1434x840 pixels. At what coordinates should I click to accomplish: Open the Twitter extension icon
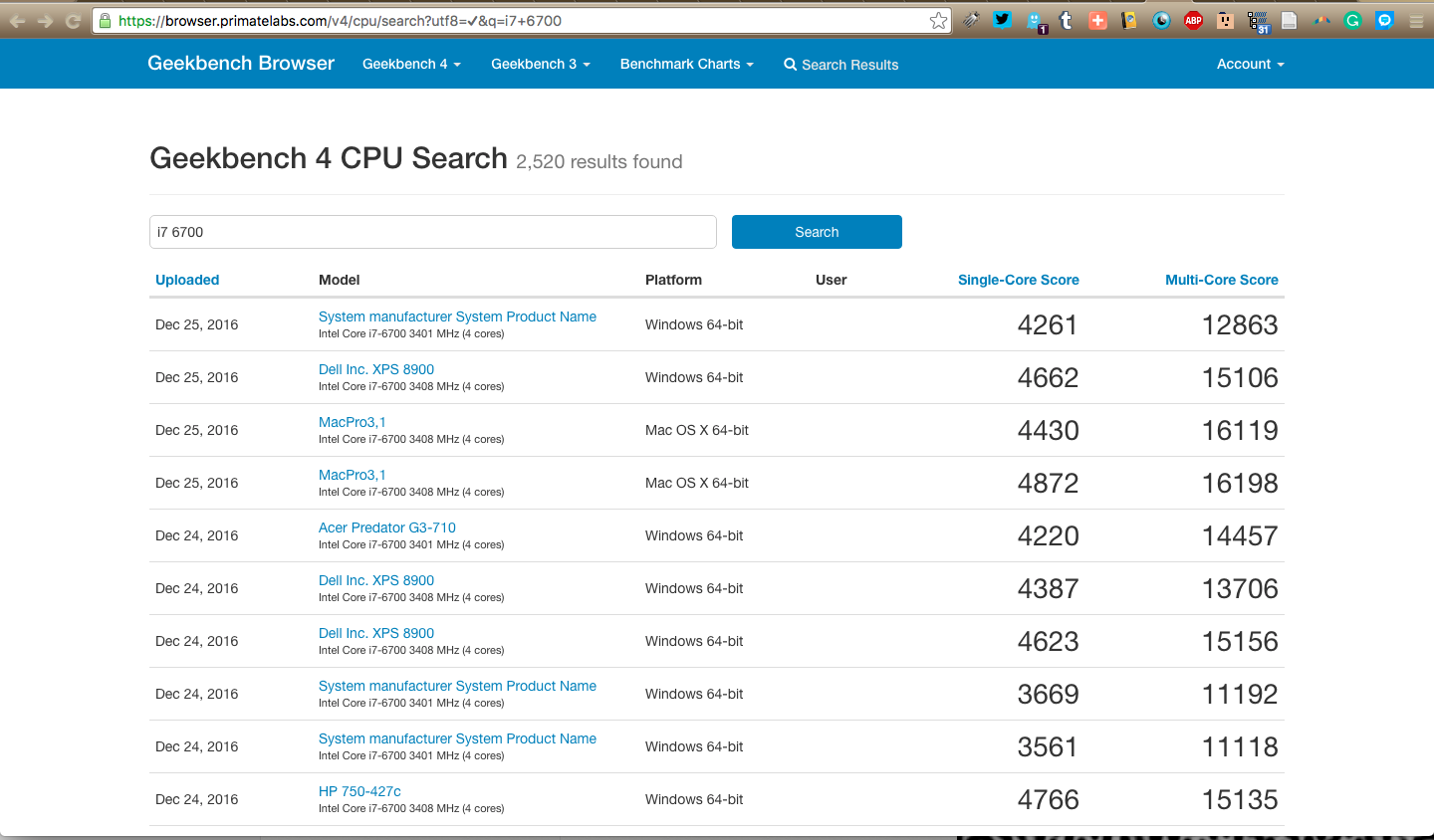tap(1003, 20)
